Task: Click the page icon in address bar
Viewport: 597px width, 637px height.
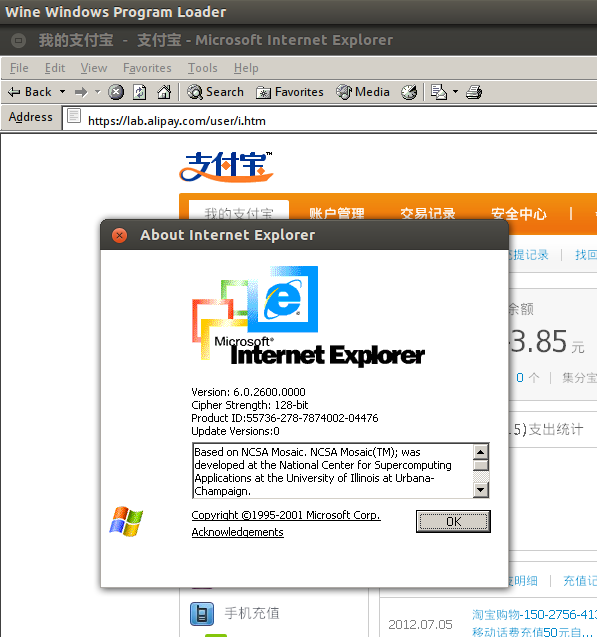Action: [x=74, y=116]
